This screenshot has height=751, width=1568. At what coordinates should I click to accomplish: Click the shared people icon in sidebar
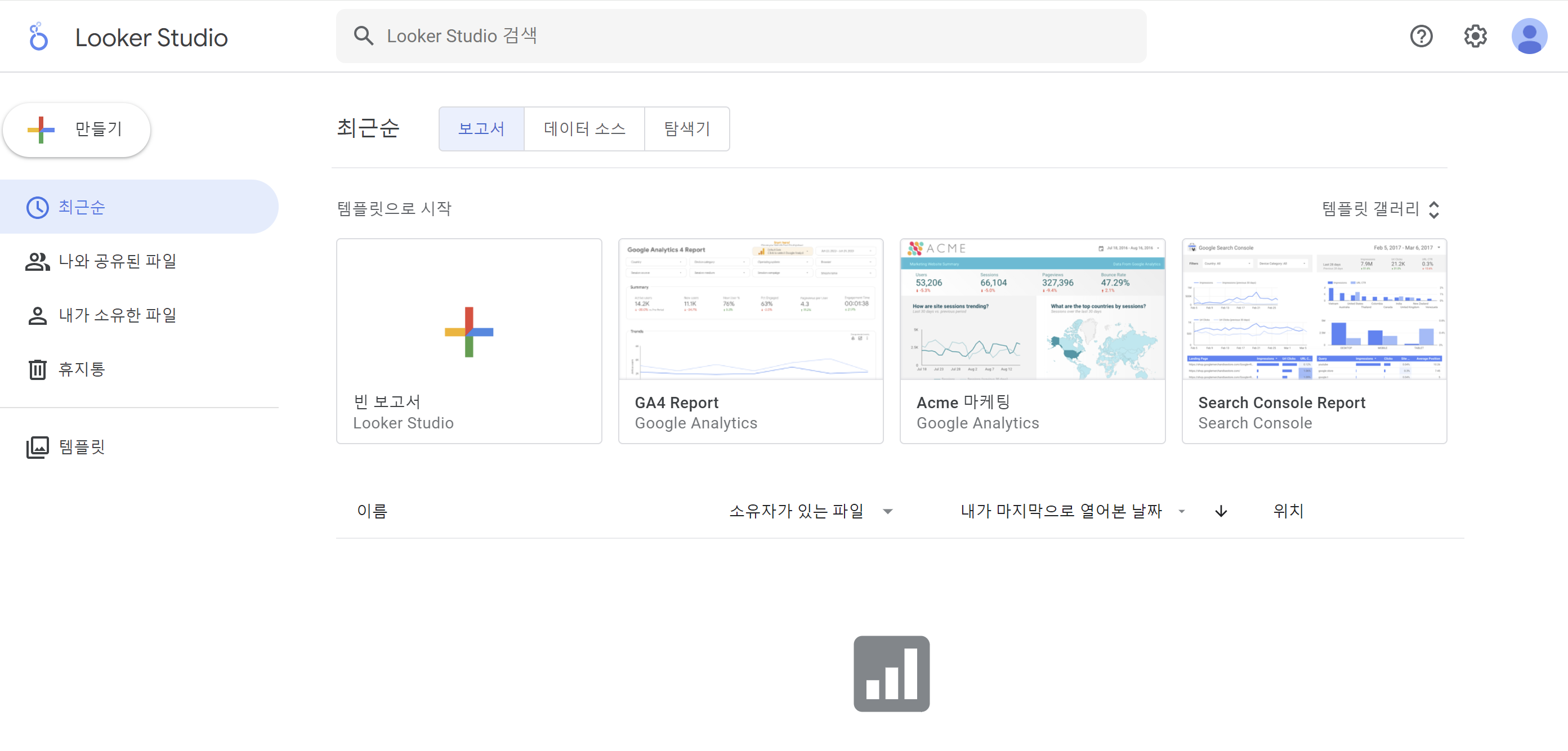click(37, 262)
